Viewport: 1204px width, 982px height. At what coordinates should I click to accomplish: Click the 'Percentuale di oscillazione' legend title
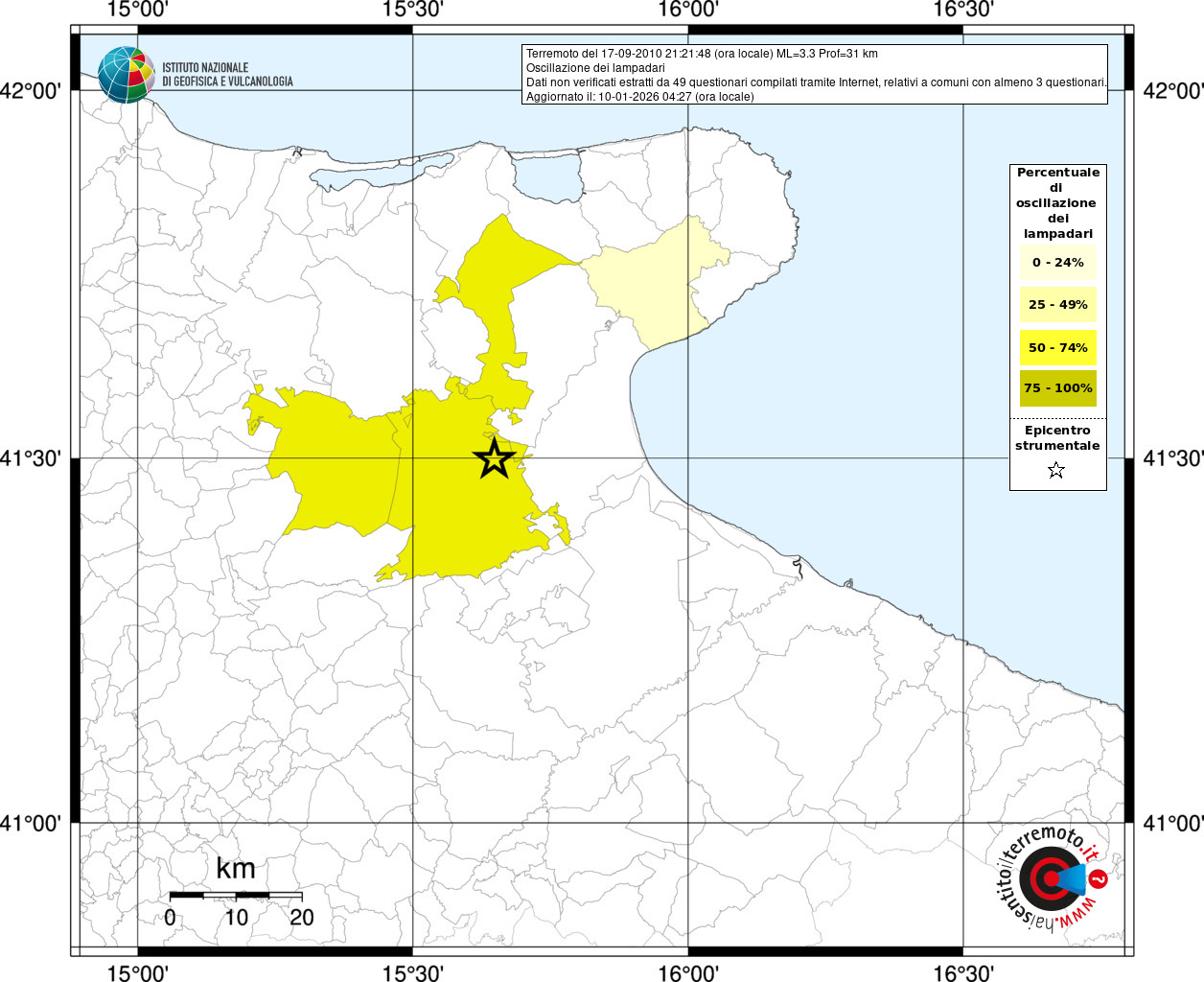pos(1057,202)
